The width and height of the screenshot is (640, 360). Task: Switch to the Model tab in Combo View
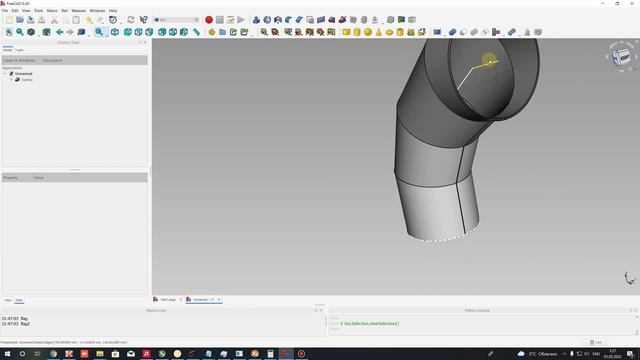pyautogui.click(x=7, y=50)
